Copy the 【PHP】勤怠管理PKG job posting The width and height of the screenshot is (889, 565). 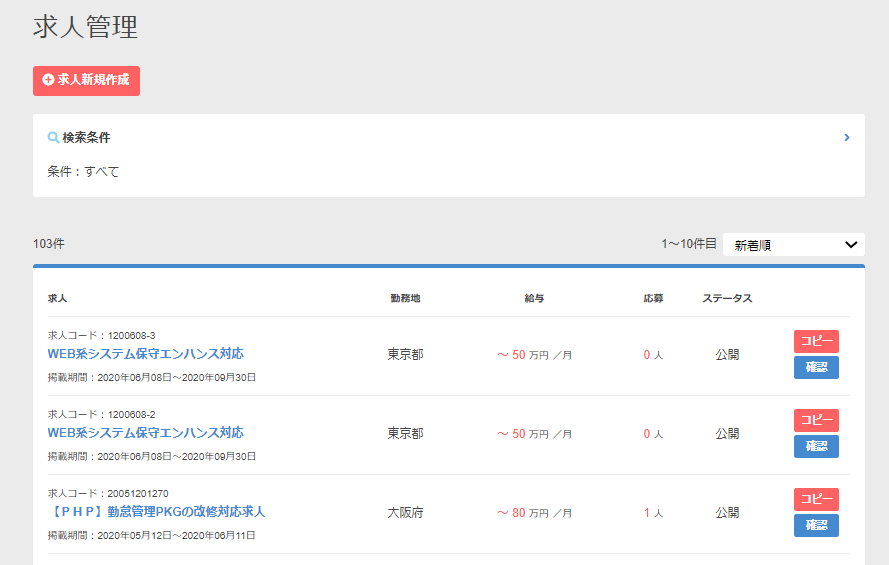coord(816,499)
